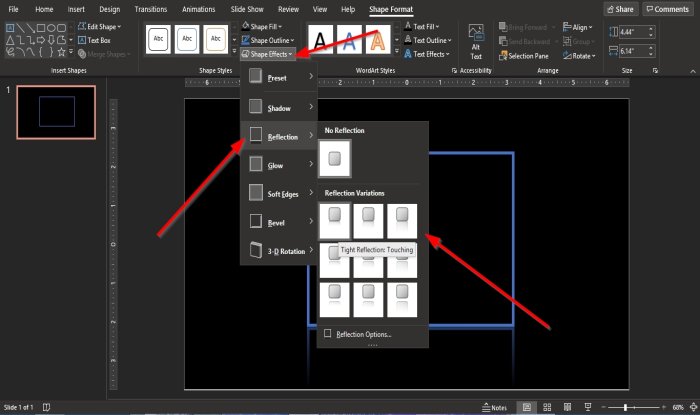Image resolution: width=700 pixels, height=415 pixels.
Task: Open the Transitions tab
Action: (150, 9)
